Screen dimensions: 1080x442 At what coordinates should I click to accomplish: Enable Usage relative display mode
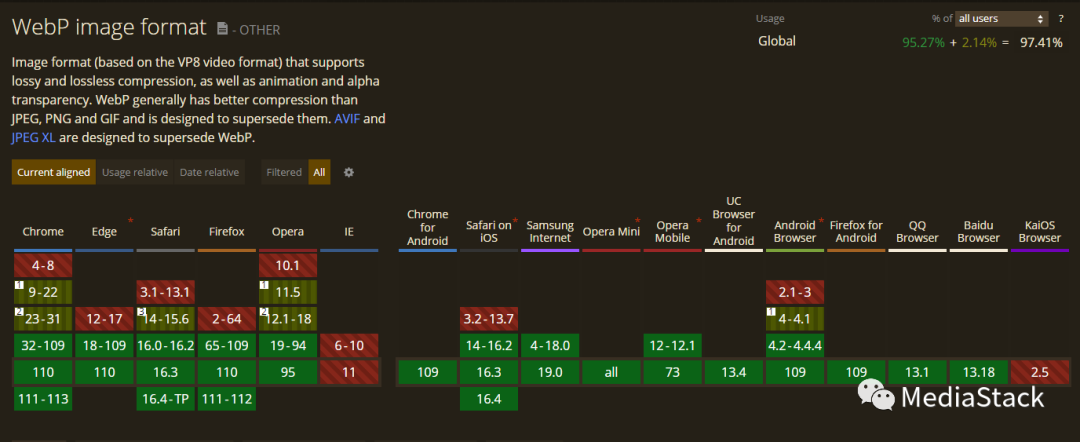click(x=135, y=172)
